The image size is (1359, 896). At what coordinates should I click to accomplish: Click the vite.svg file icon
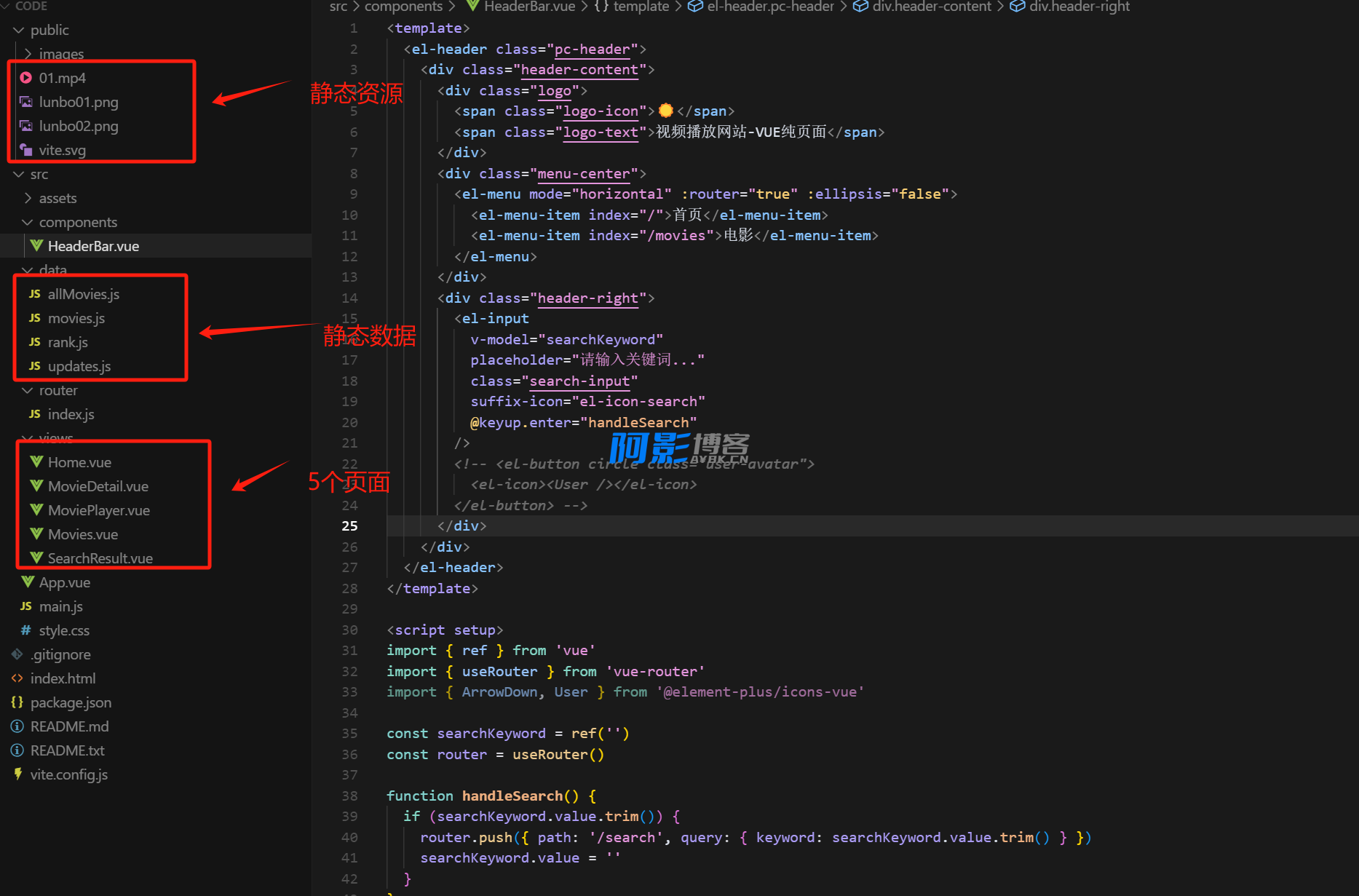26,150
